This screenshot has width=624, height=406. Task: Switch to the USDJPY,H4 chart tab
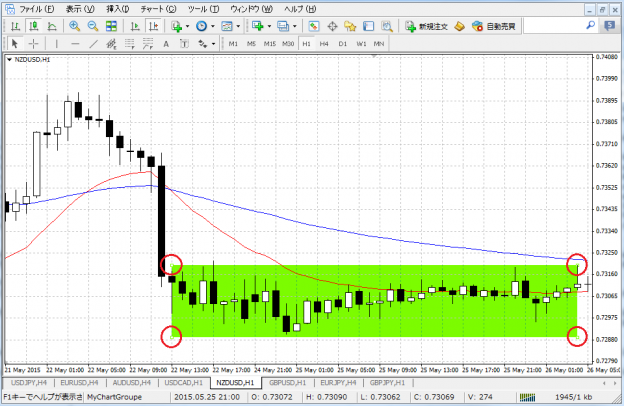26,382
